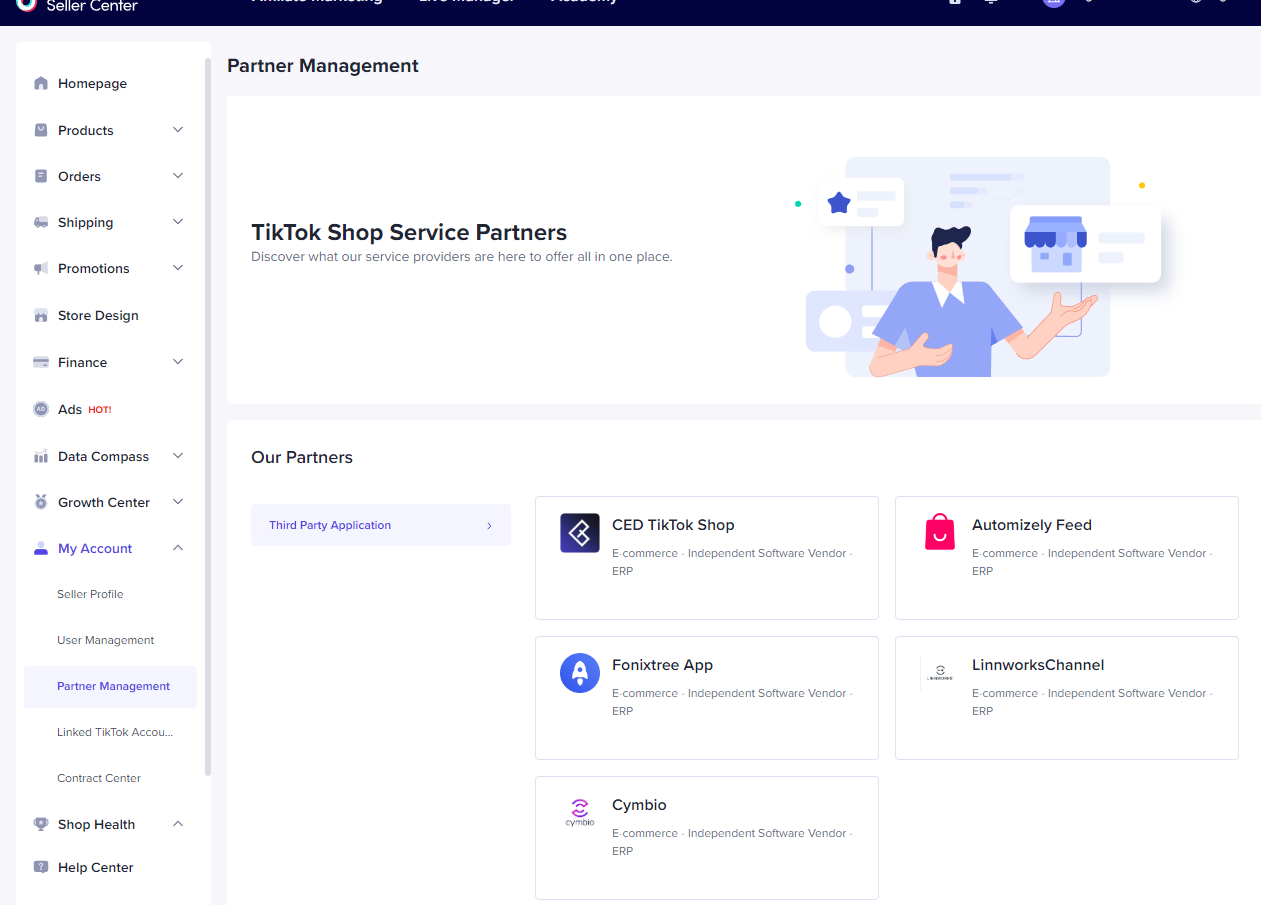
Task: Open Contract Center page
Action: [x=99, y=778]
